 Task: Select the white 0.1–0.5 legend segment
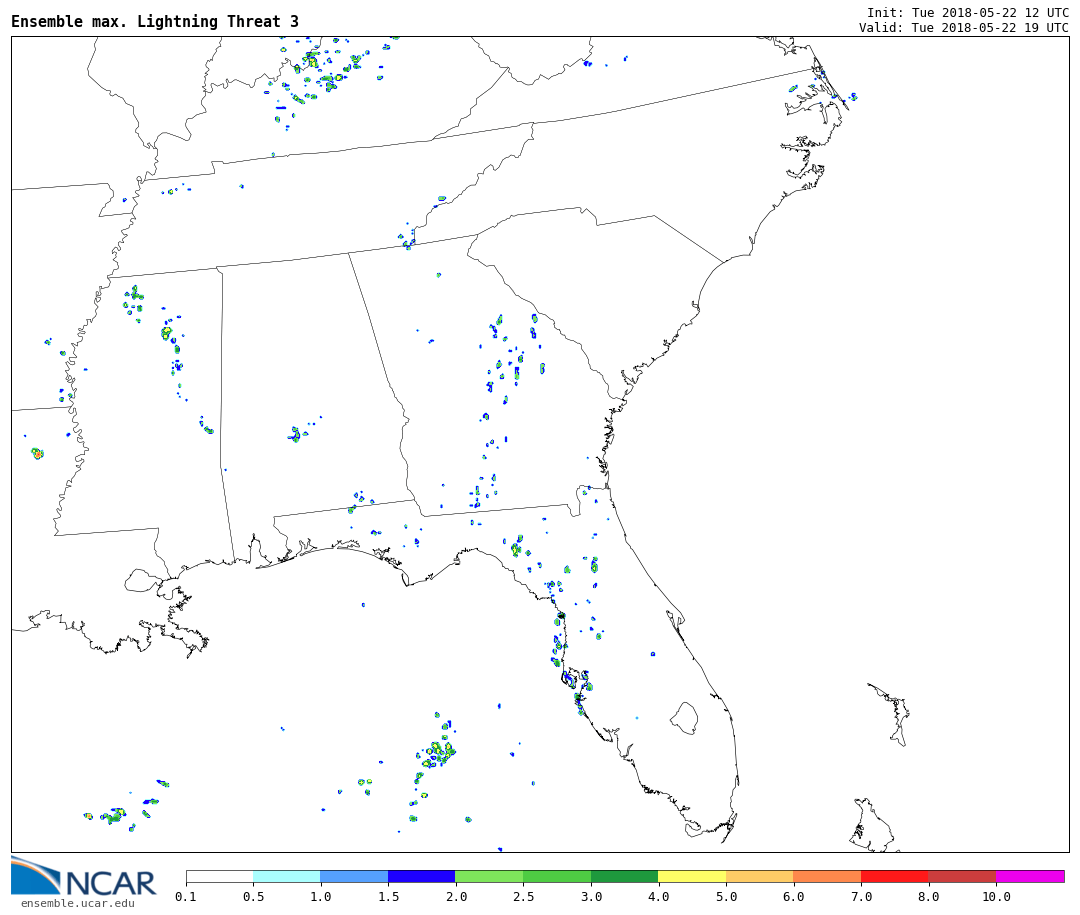(x=219, y=876)
